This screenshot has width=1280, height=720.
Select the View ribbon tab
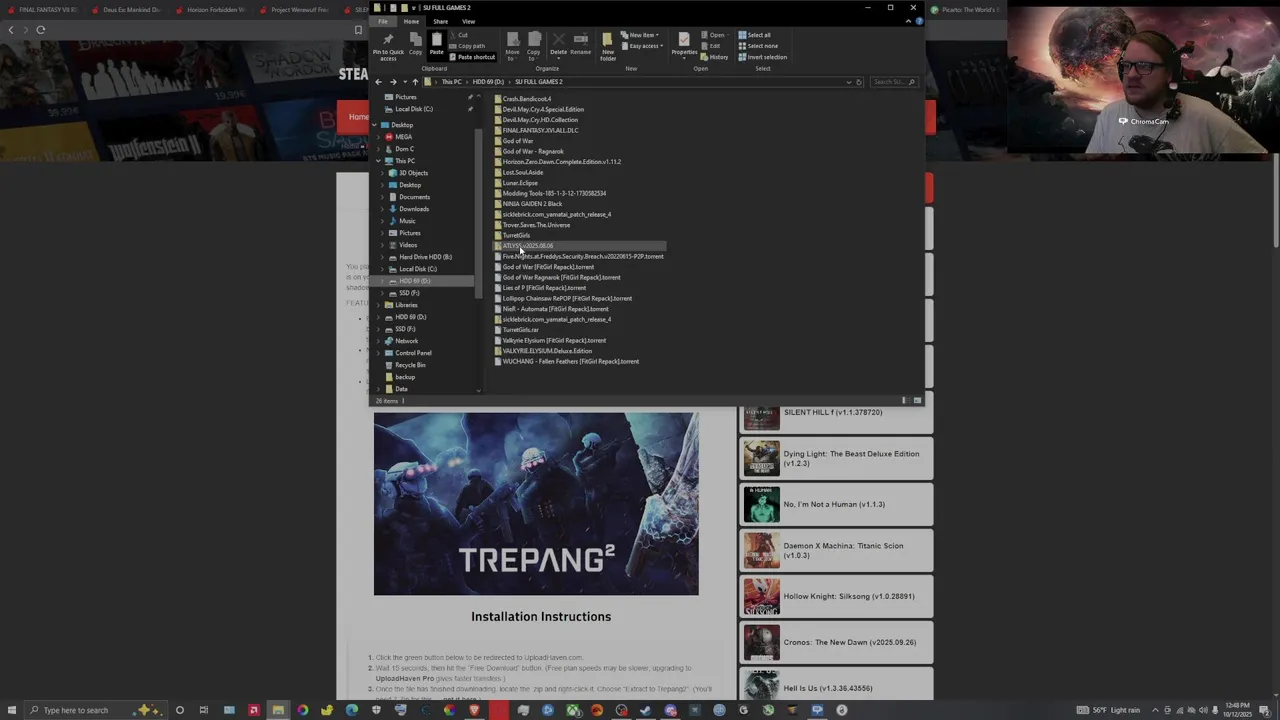tap(468, 21)
